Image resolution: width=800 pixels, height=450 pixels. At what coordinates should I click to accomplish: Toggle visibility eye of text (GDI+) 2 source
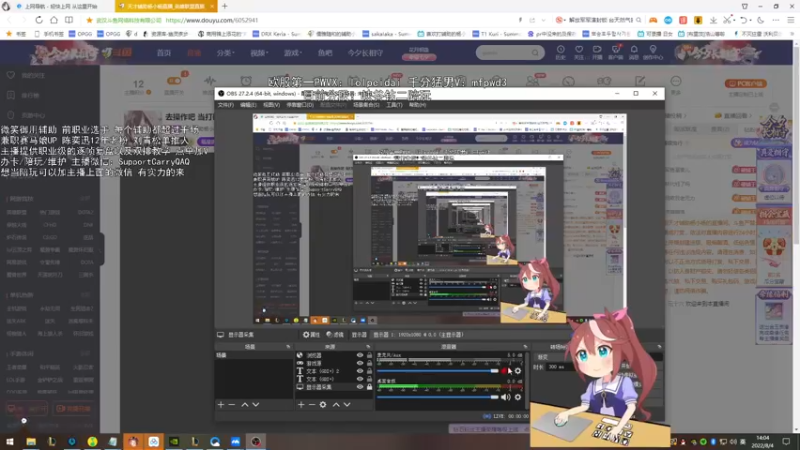point(360,371)
